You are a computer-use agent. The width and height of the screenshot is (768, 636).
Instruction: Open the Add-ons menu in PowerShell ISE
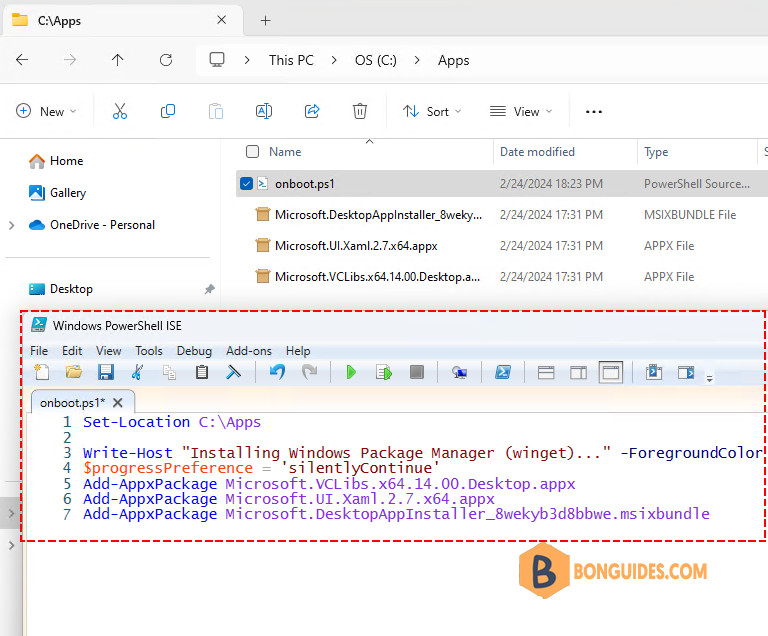249,351
